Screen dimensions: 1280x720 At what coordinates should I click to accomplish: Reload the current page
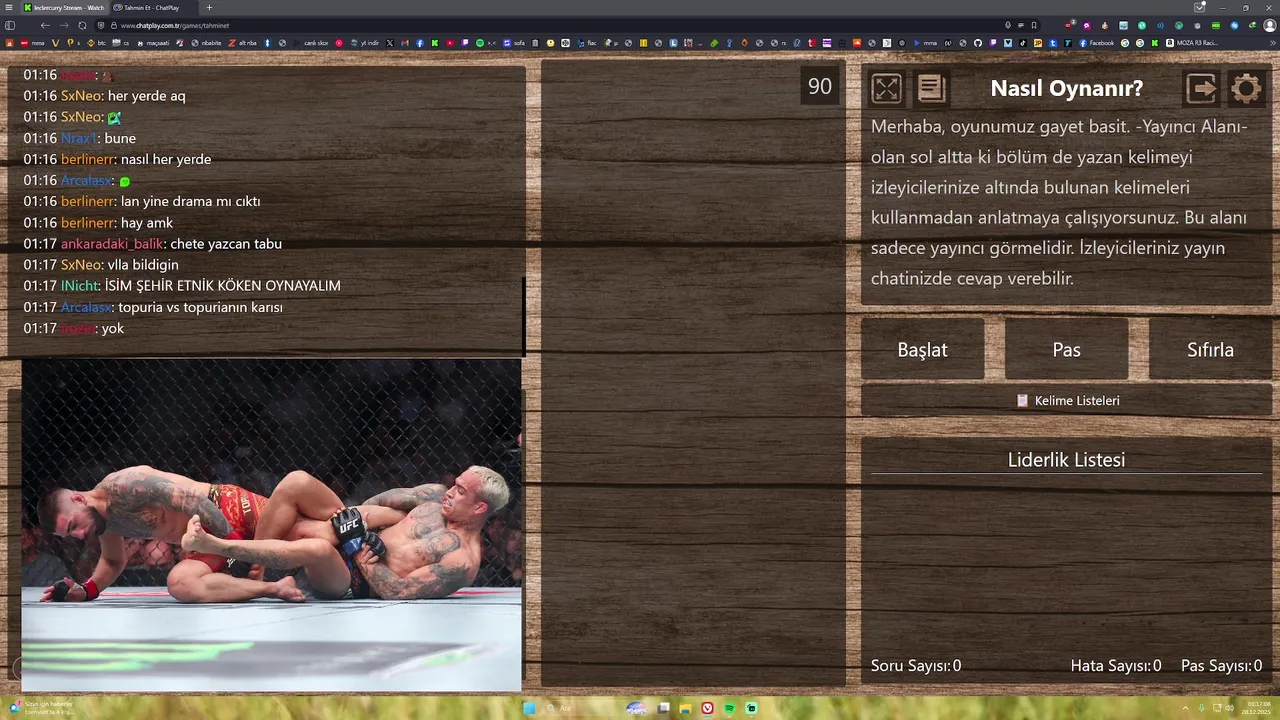[x=82, y=25]
